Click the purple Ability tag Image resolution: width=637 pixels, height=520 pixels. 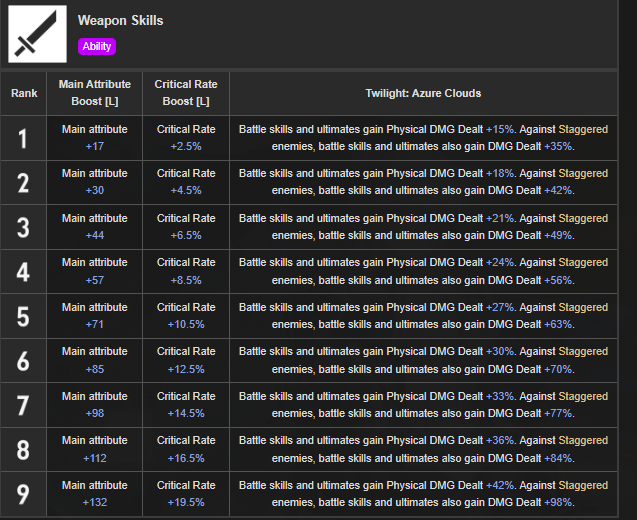pyautogui.click(x=97, y=46)
